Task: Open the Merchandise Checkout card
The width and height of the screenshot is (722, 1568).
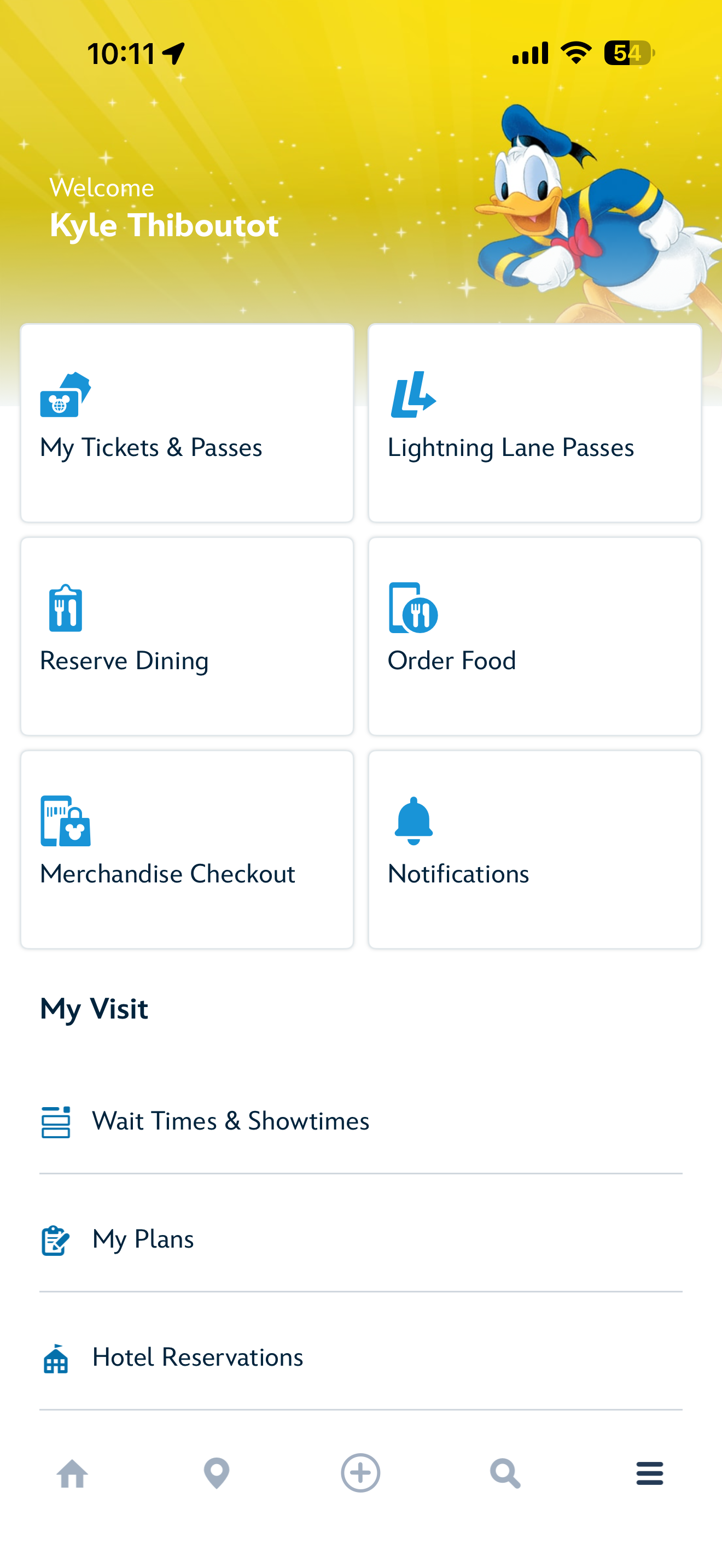Action: 187,849
